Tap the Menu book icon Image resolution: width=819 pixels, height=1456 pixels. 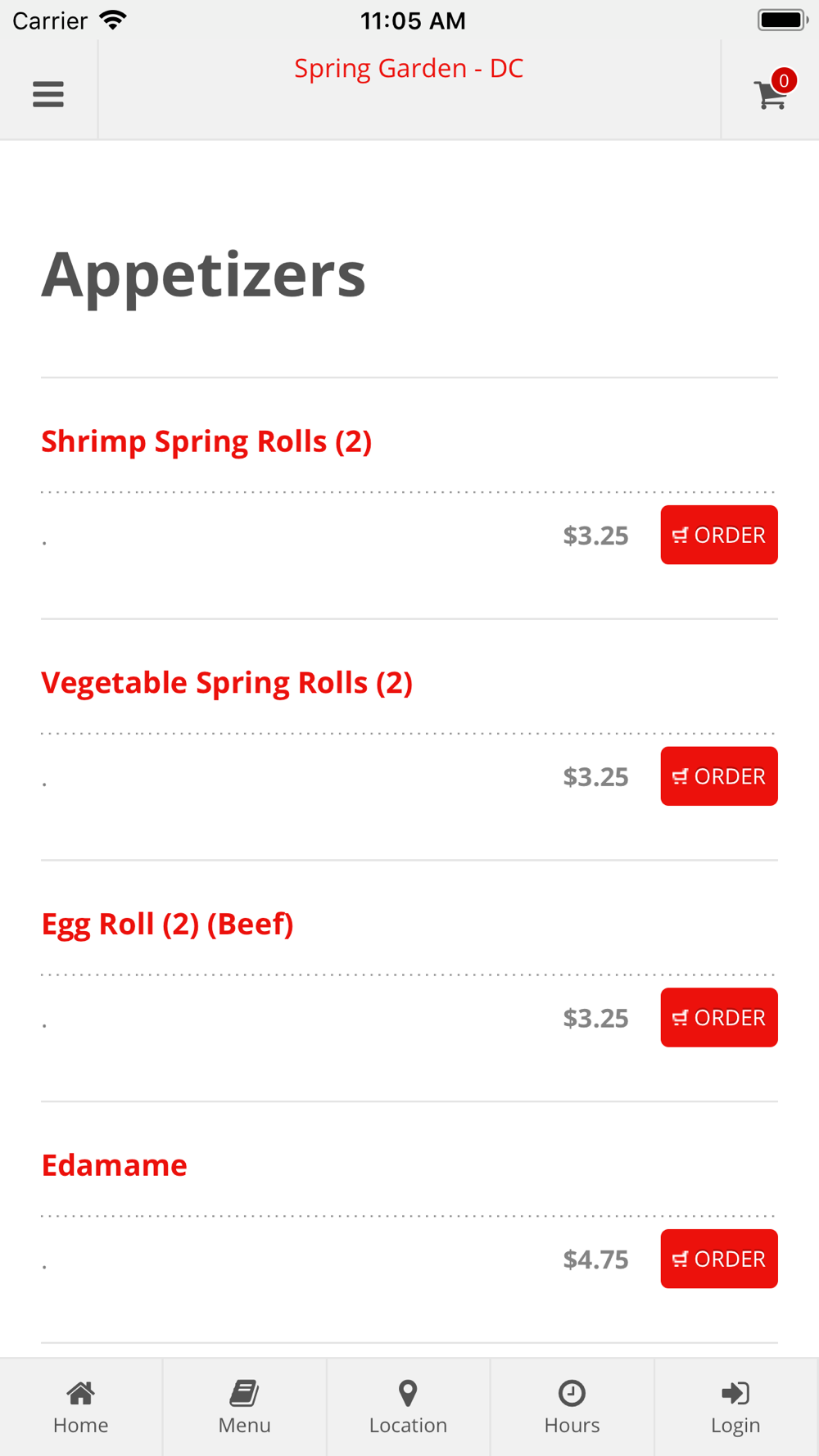(244, 1393)
